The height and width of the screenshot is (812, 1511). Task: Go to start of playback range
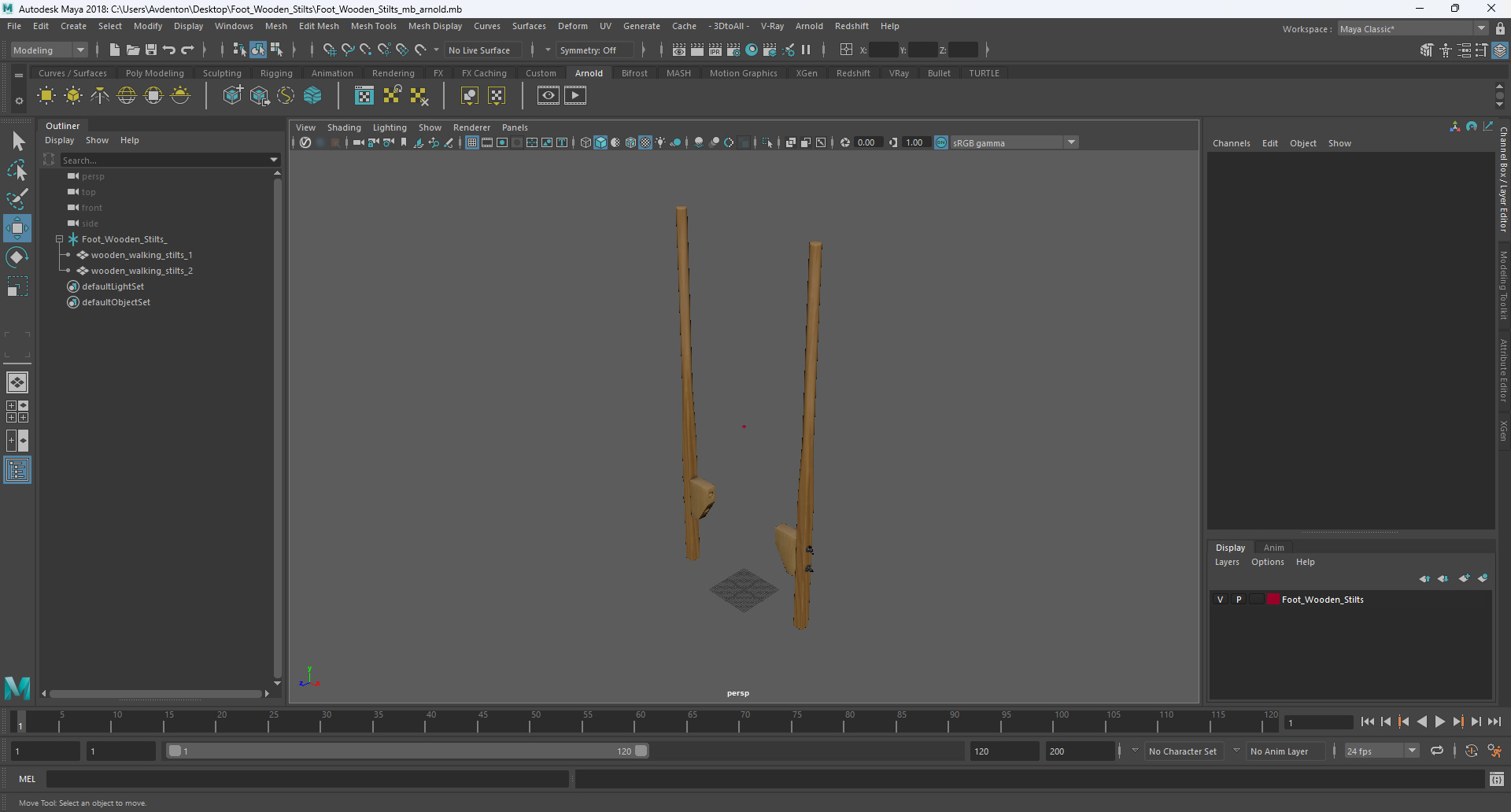pyautogui.click(x=1367, y=722)
